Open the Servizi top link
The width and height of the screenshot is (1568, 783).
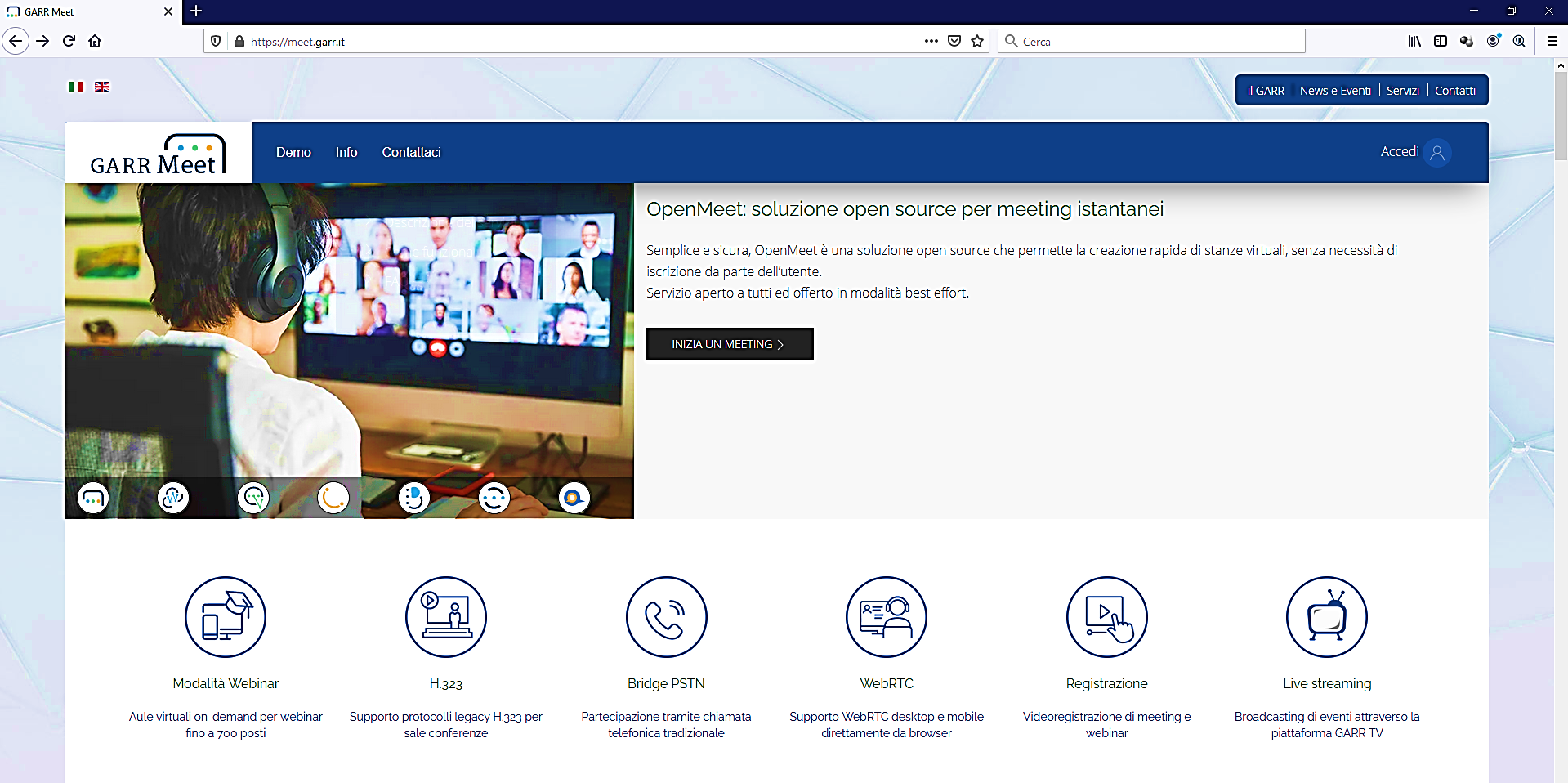coord(1403,91)
